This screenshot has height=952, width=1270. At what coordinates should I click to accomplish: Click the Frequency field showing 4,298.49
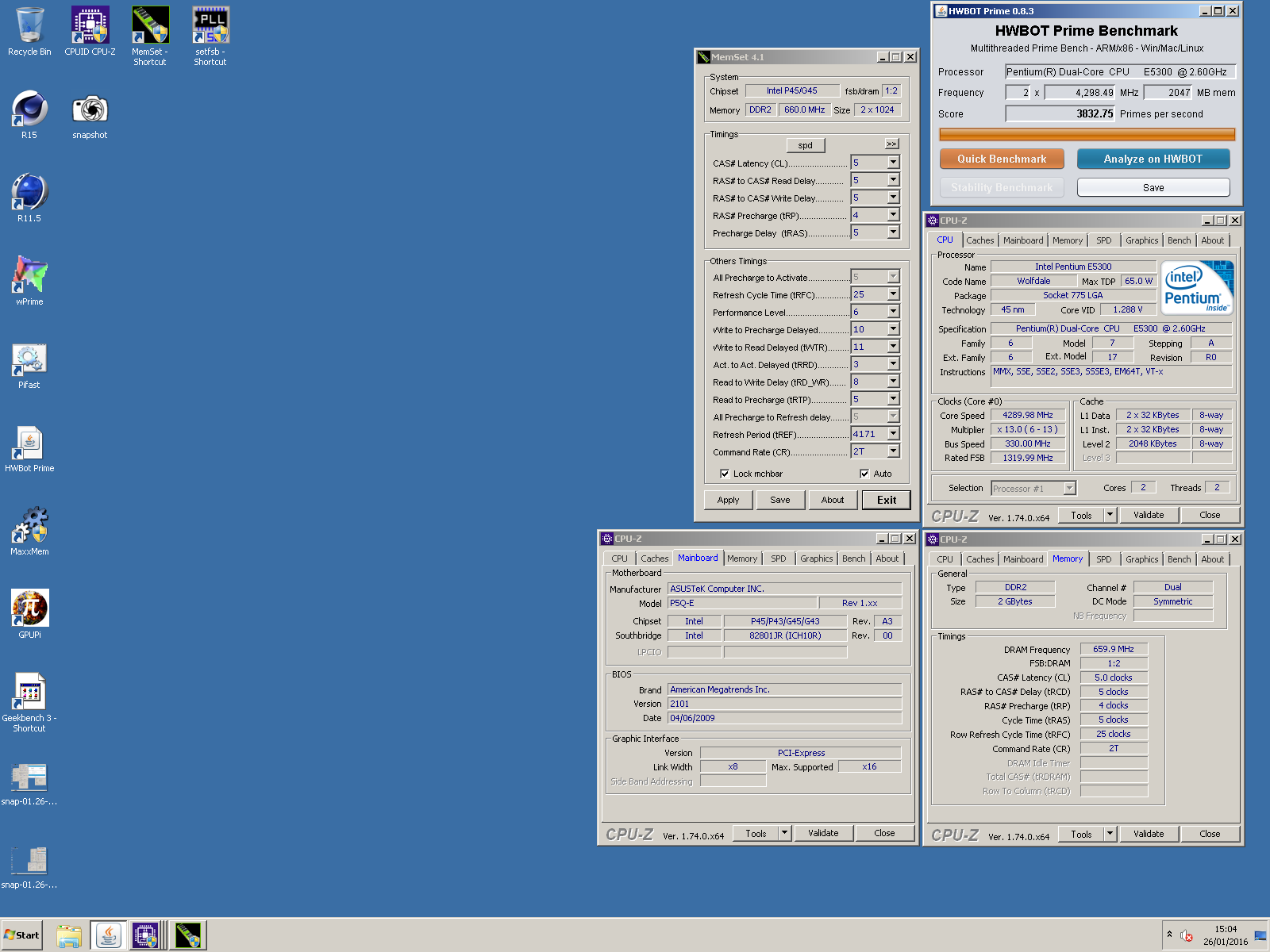pos(1079,93)
